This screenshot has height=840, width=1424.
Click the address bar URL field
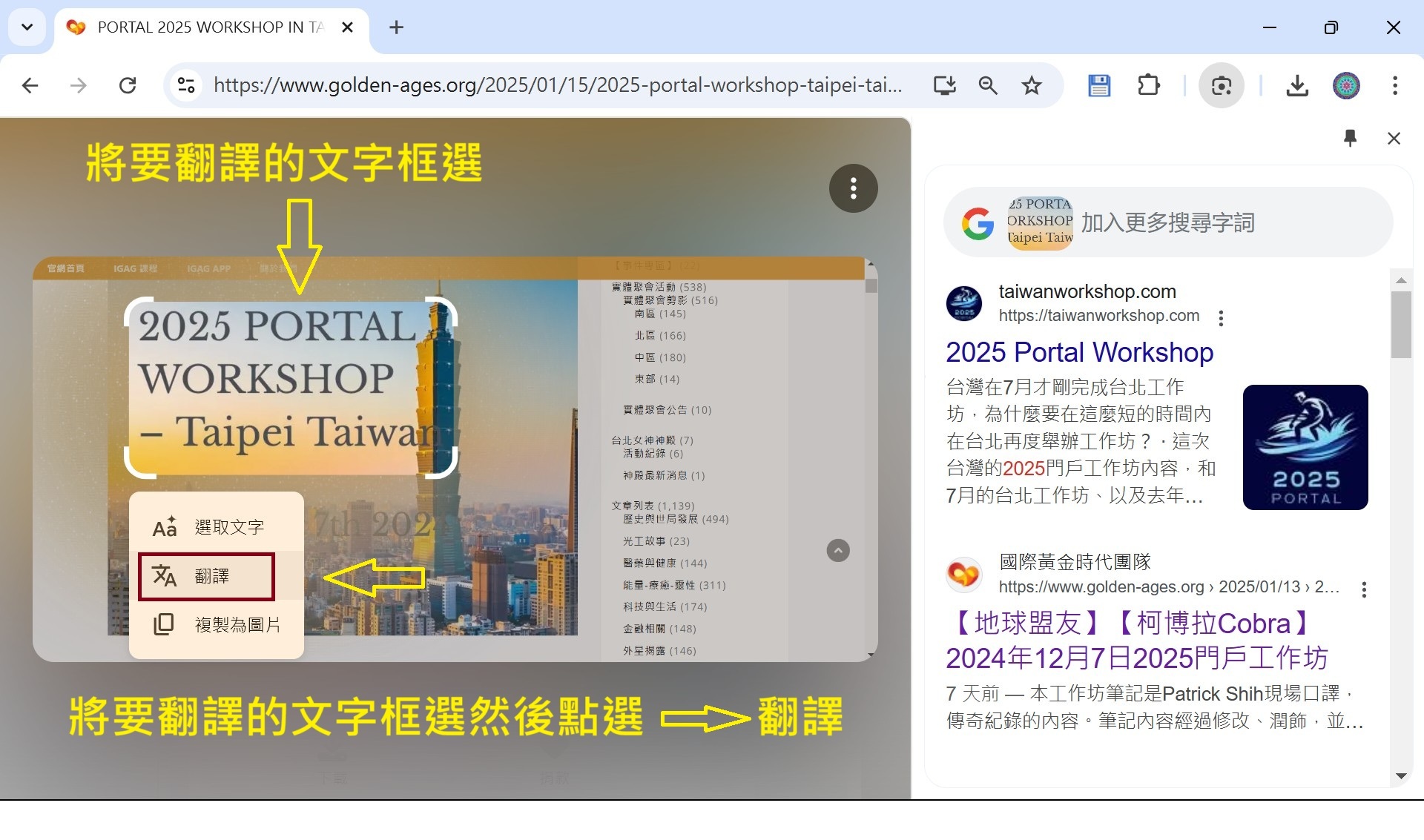coord(558,86)
